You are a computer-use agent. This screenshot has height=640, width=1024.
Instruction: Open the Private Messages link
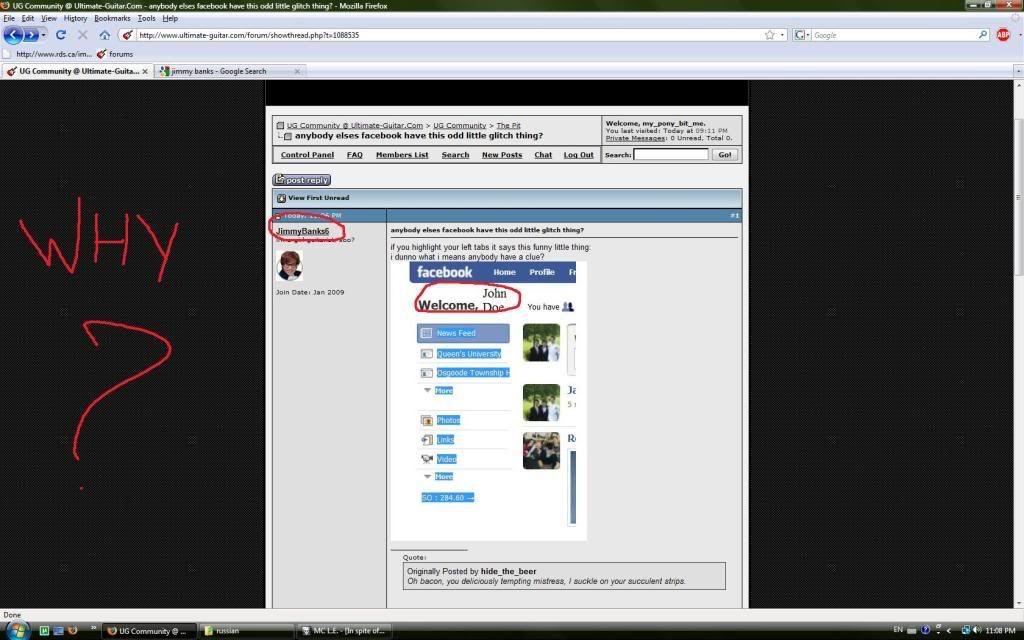635,138
